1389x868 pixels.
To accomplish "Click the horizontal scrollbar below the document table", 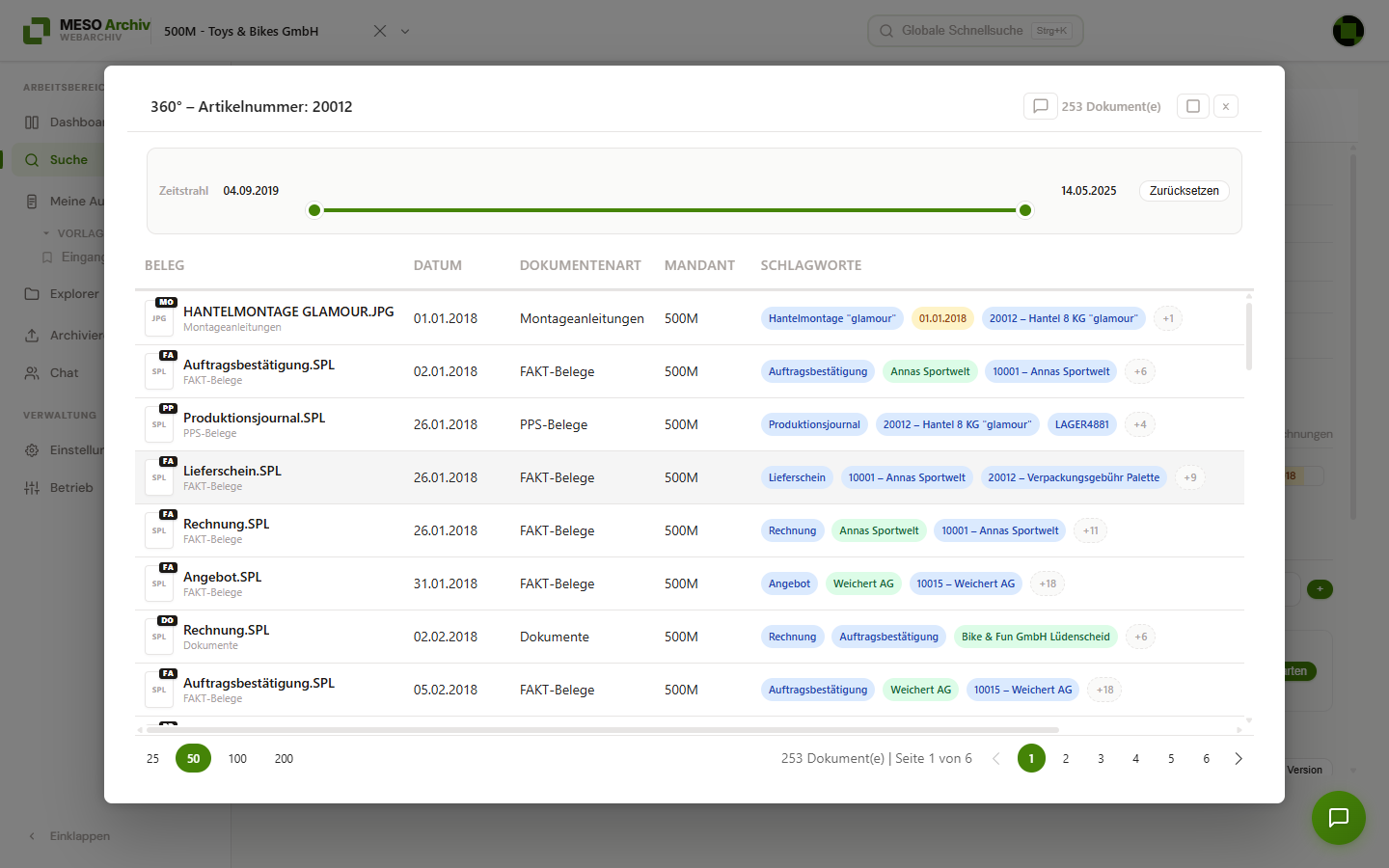I will pyautogui.click(x=603, y=730).
